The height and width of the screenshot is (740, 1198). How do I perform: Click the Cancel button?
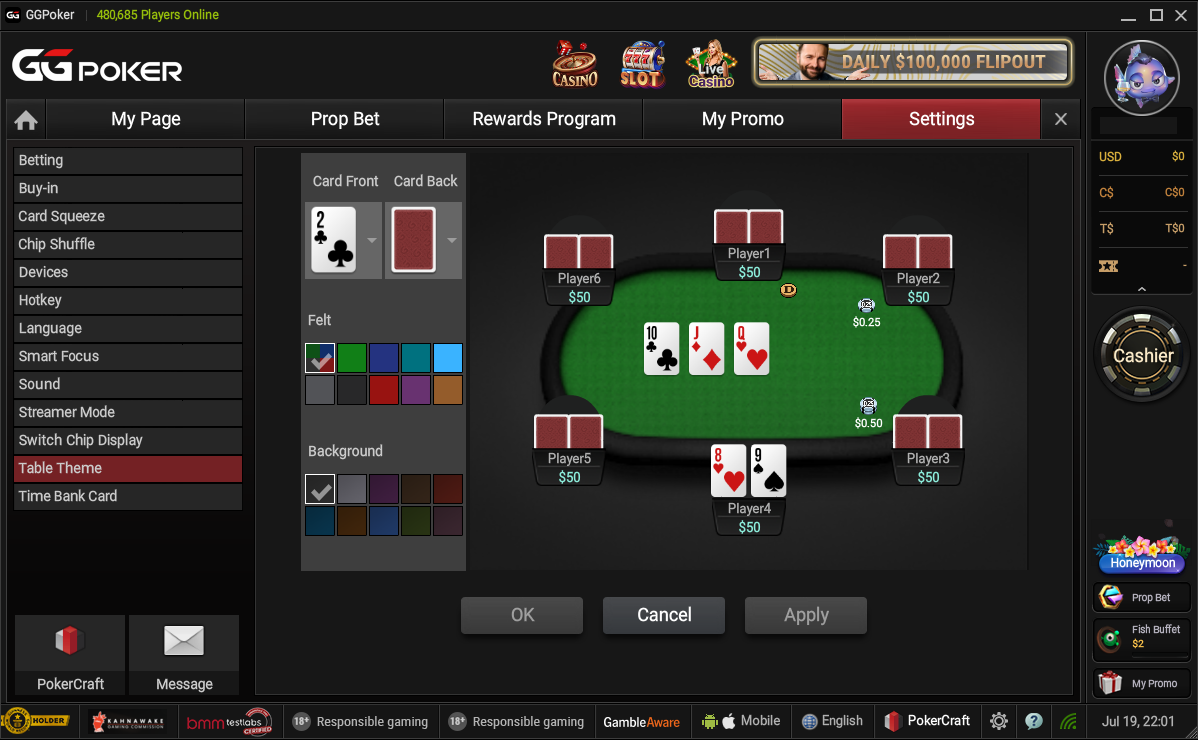[x=664, y=616]
